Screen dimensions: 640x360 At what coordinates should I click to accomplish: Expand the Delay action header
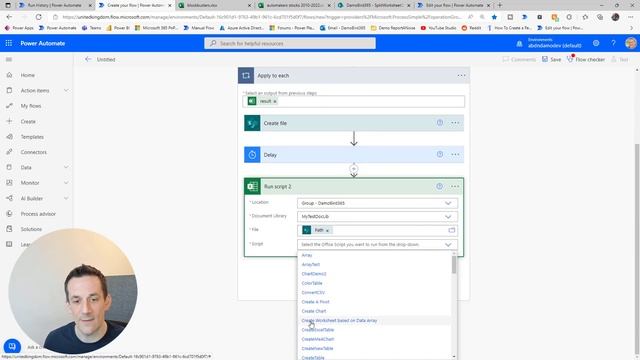pos(354,155)
